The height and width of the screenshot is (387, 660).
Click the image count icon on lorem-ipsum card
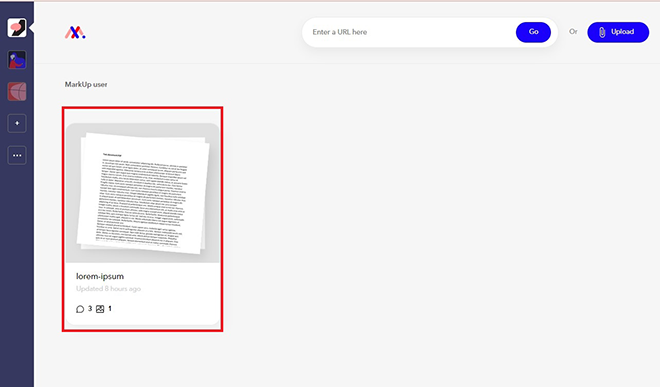pos(100,309)
